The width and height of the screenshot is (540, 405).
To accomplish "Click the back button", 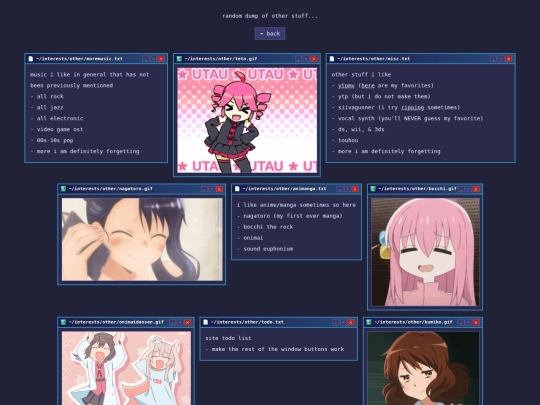I will click(270, 34).
